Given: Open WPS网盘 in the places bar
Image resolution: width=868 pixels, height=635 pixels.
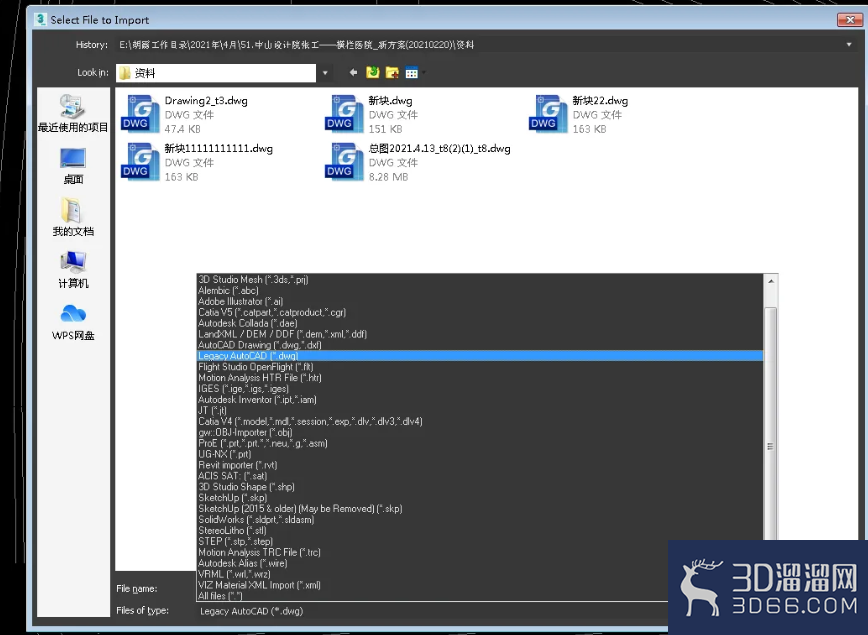Looking at the screenshot, I should click(x=73, y=322).
